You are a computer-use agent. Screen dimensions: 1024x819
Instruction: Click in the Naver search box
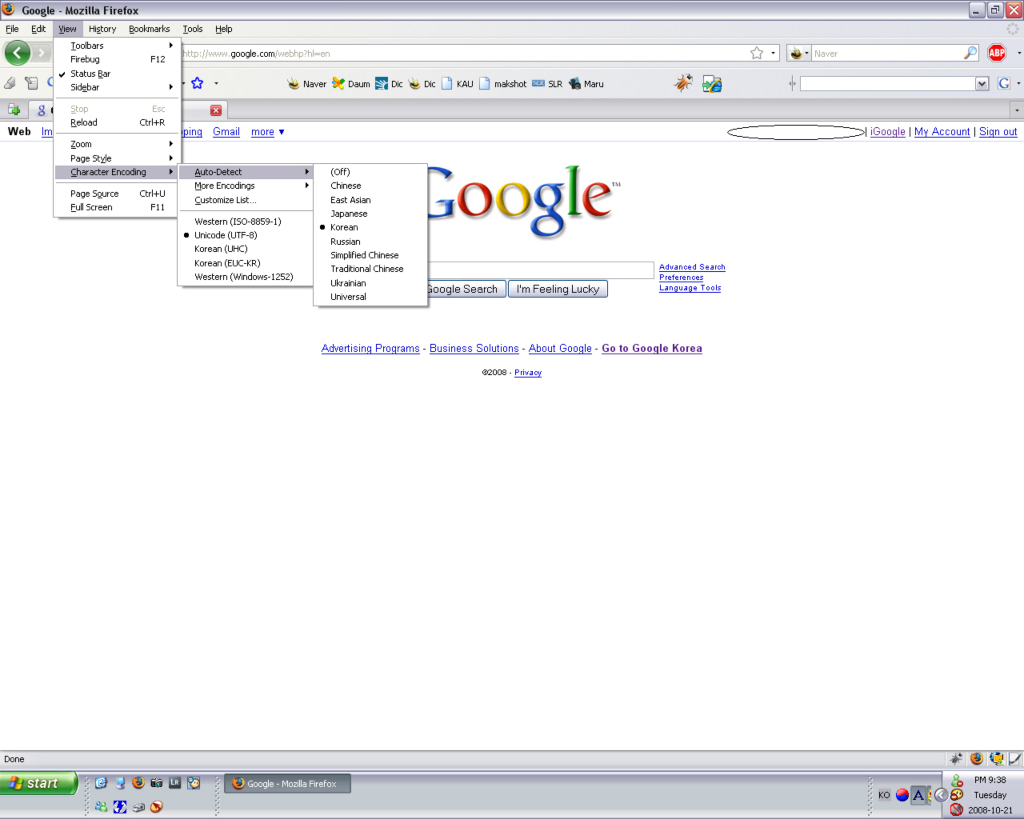887,54
